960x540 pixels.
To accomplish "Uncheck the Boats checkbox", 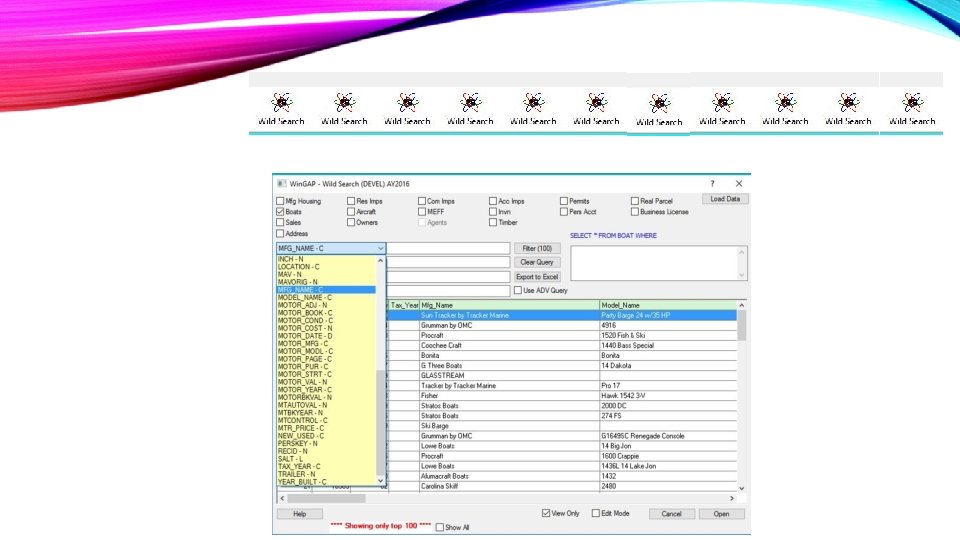I will pos(280,212).
